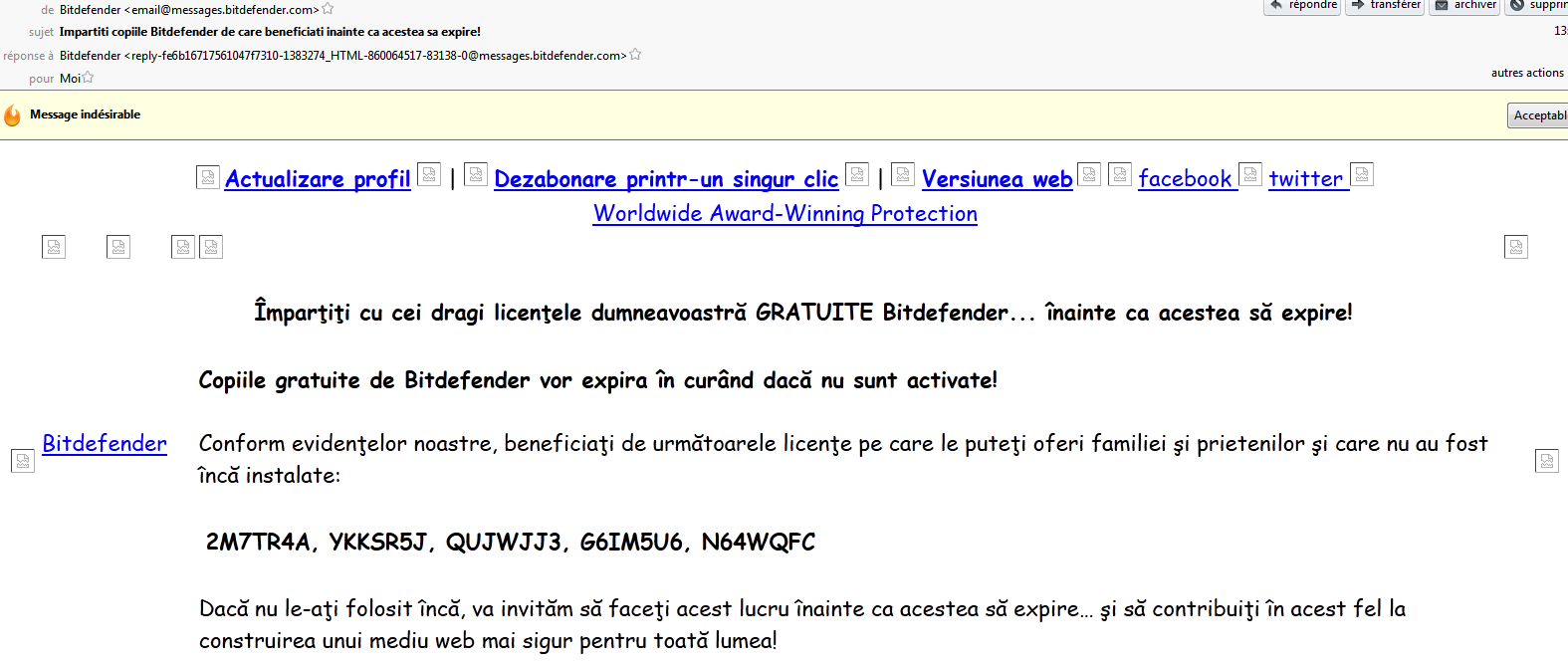Mark message as Acceptable
The height and width of the screenshot is (663, 1568).
pyautogui.click(x=1538, y=115)
